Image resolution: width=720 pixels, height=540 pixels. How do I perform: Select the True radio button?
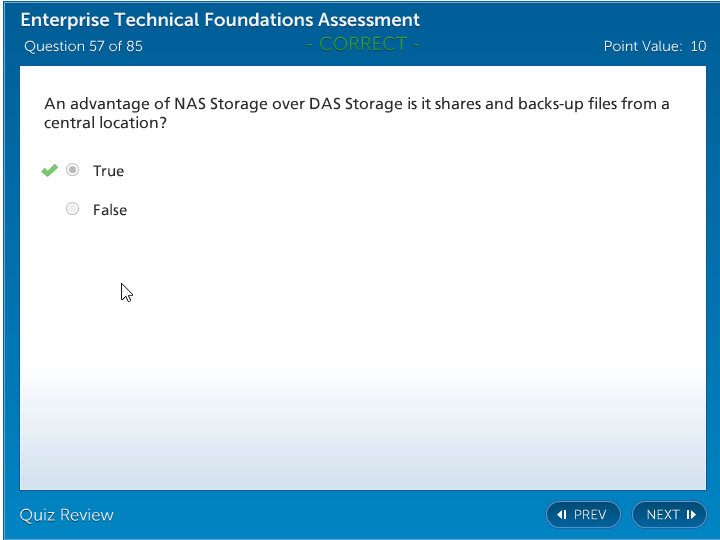point(72,170)
